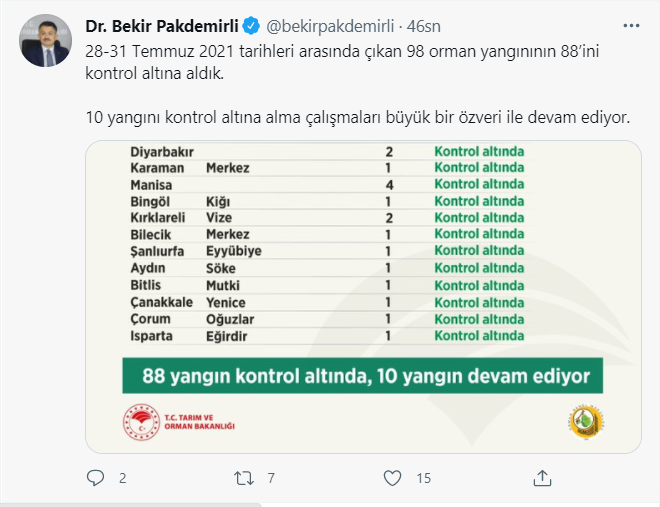Click the reply speech bubble icon

pos(96,478)
